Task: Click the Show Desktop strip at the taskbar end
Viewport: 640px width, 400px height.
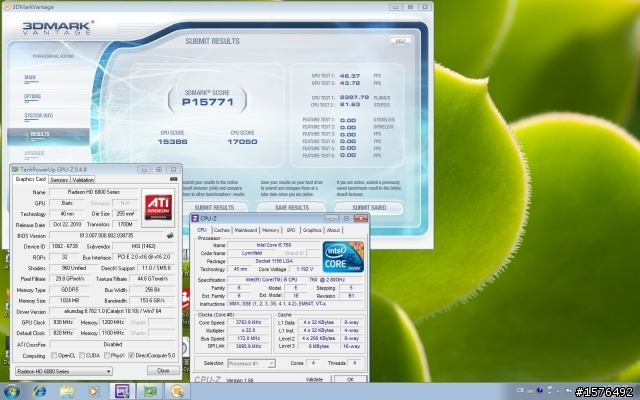Action: pyautogui.click(x=637, y=391)
